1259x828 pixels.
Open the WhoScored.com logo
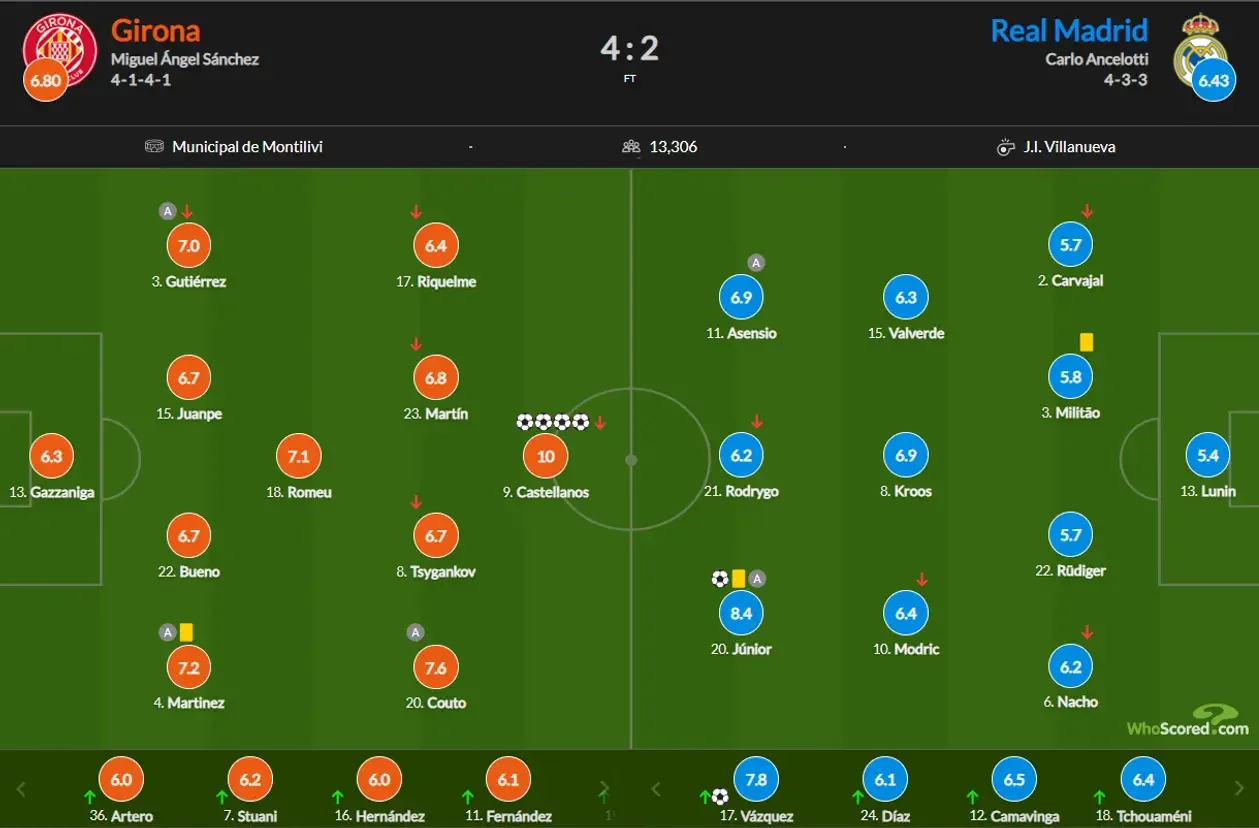pyautogui.click(x=1187, y=722)
